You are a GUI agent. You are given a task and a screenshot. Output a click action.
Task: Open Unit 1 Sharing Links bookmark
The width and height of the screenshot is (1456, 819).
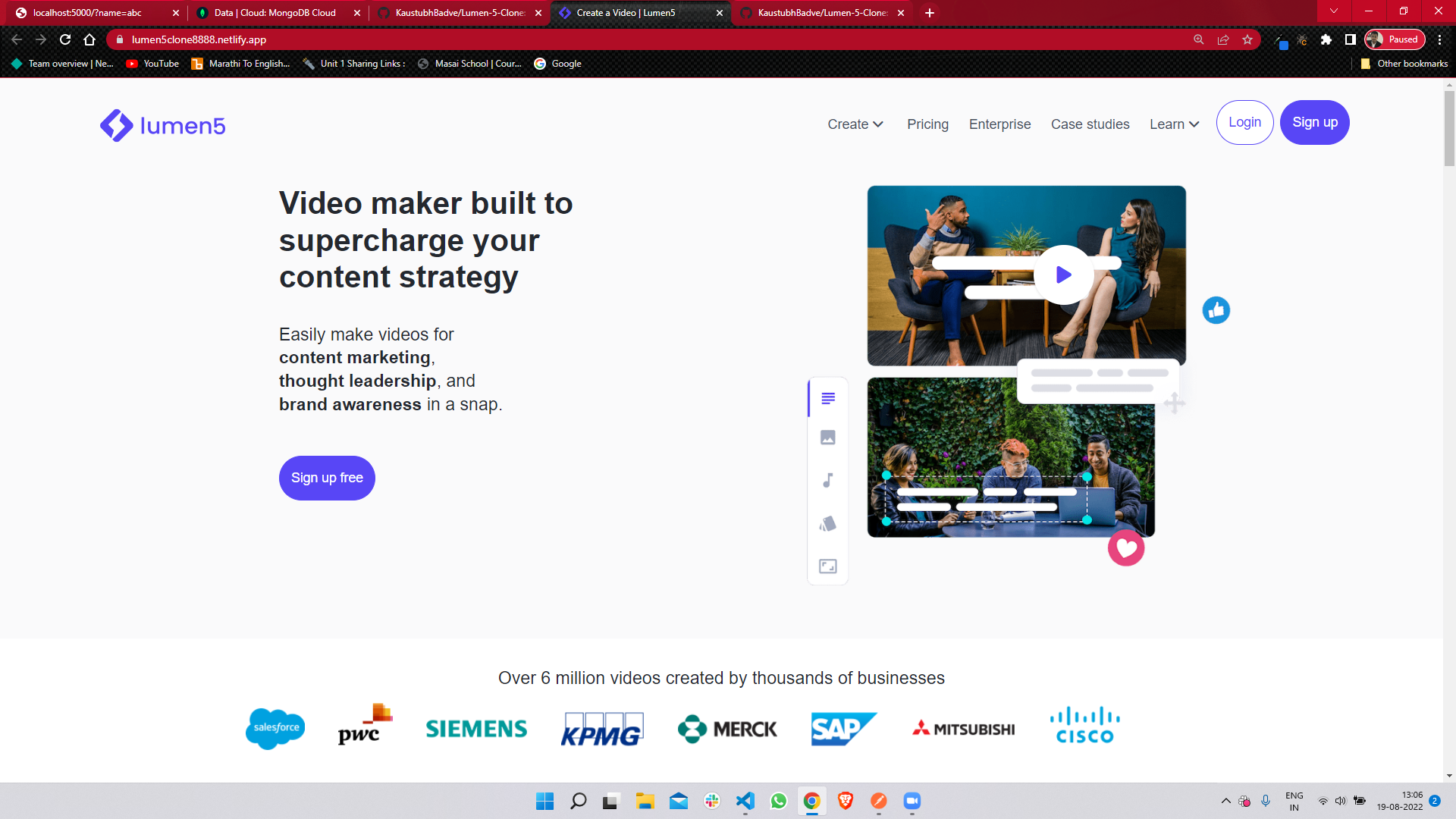[353, 64]
